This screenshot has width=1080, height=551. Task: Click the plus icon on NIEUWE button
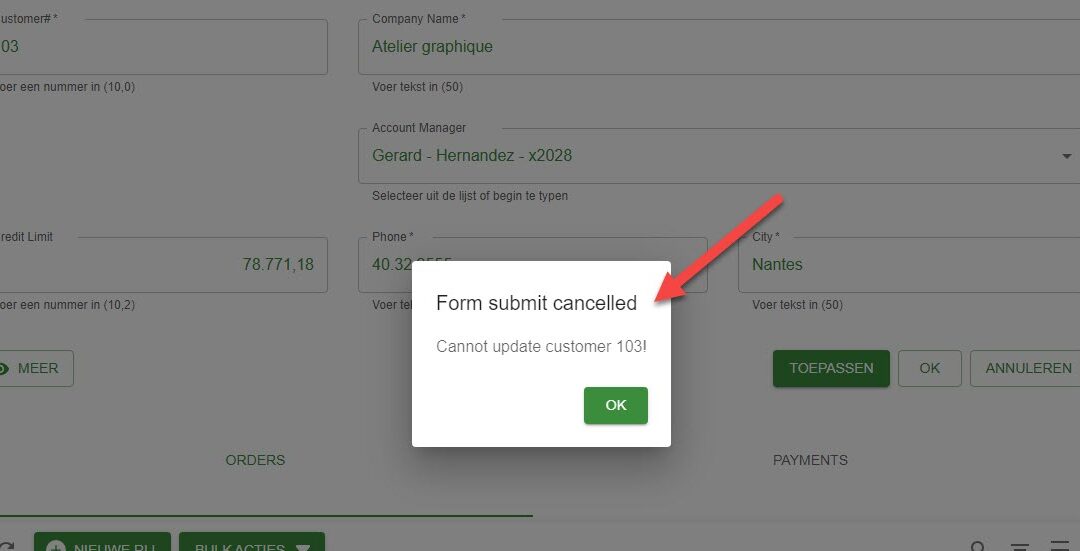56,547
